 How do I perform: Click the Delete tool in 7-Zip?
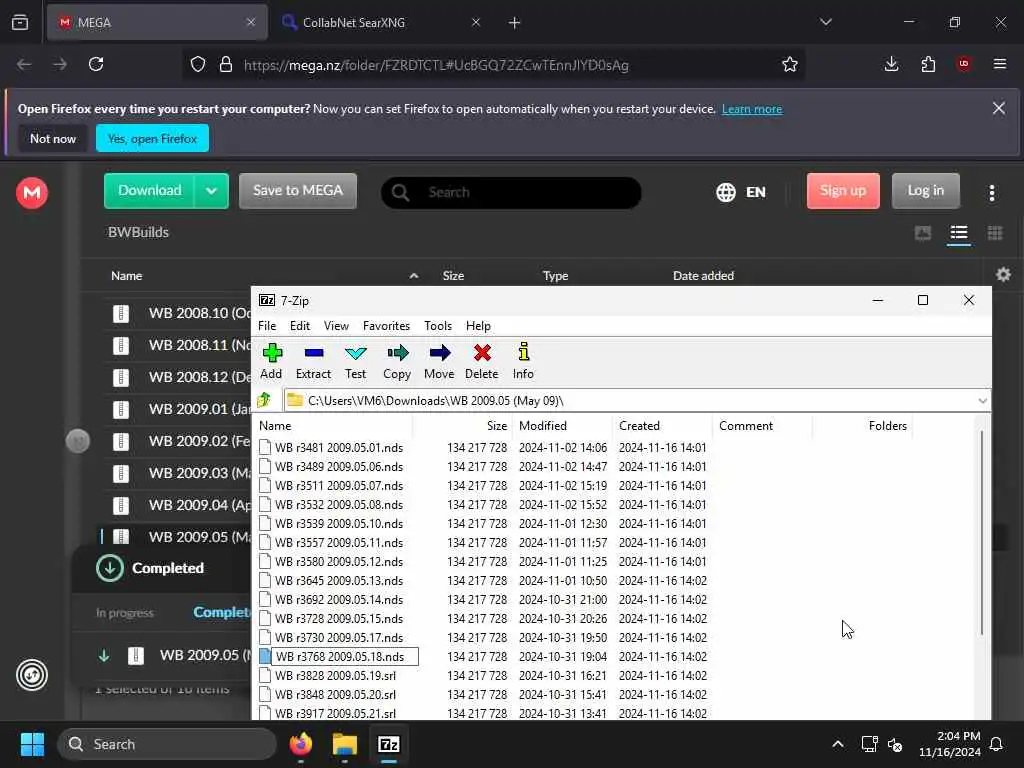pos(482,361)
